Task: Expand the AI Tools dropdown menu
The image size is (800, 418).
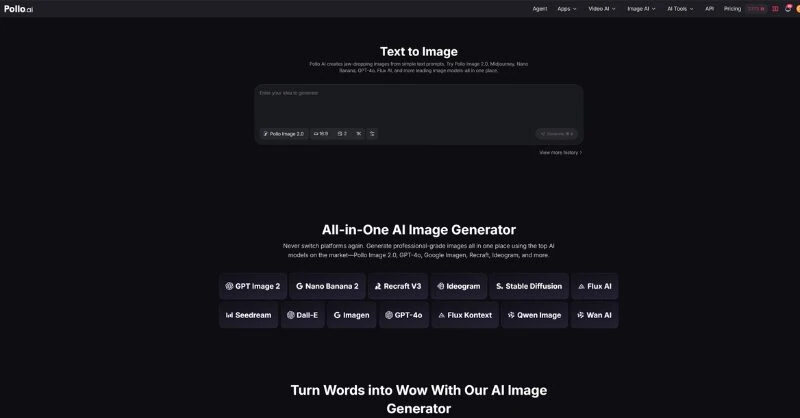Action: (680, 9)
